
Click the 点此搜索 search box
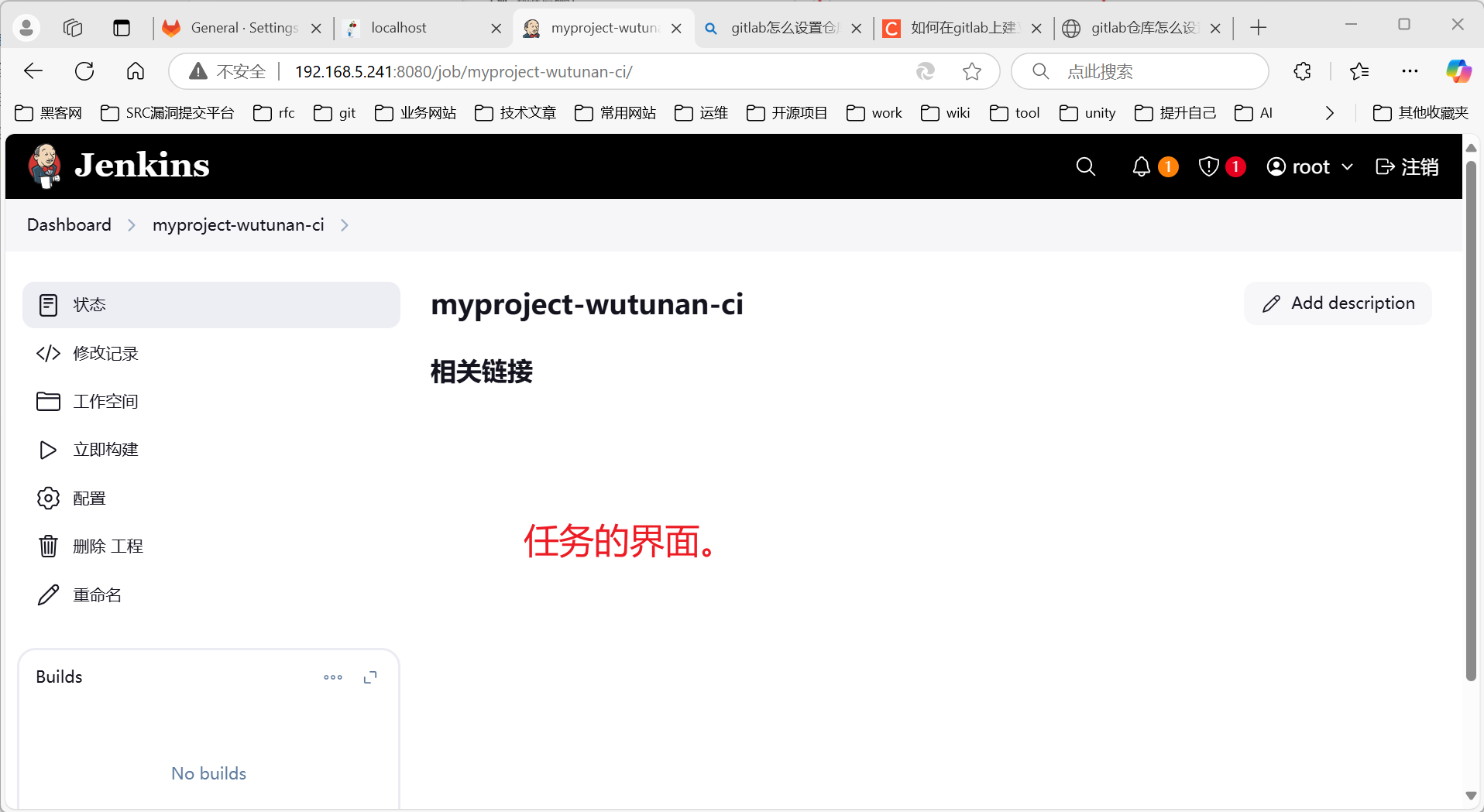click(x=1140, y=72)
